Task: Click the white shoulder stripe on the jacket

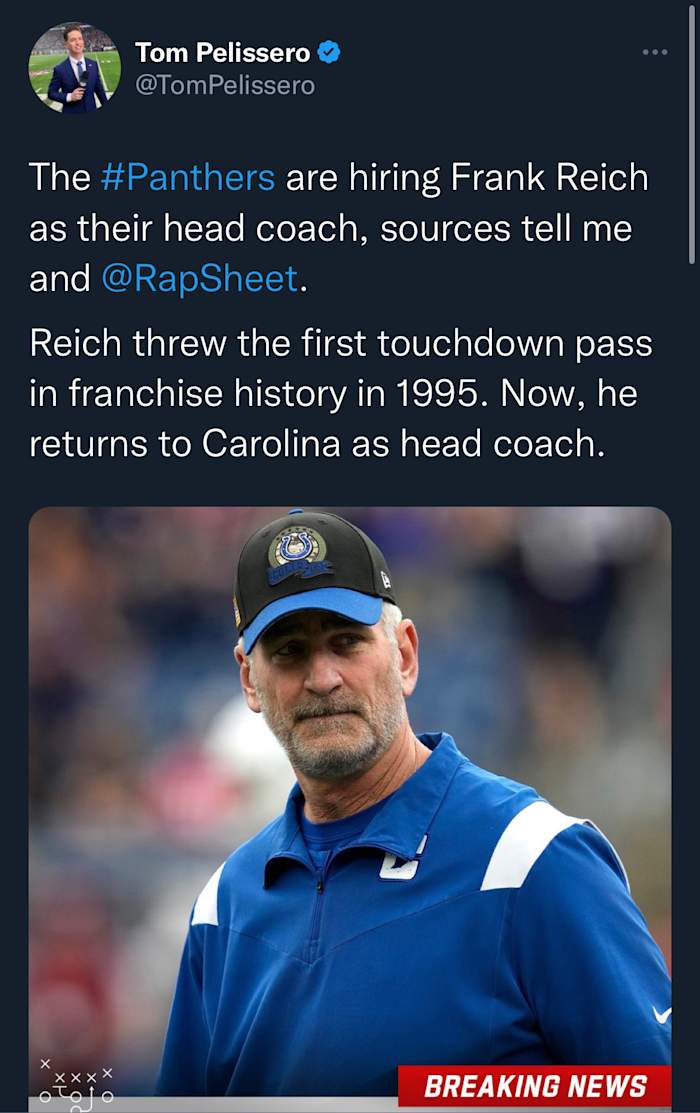Action: [528, 848]
